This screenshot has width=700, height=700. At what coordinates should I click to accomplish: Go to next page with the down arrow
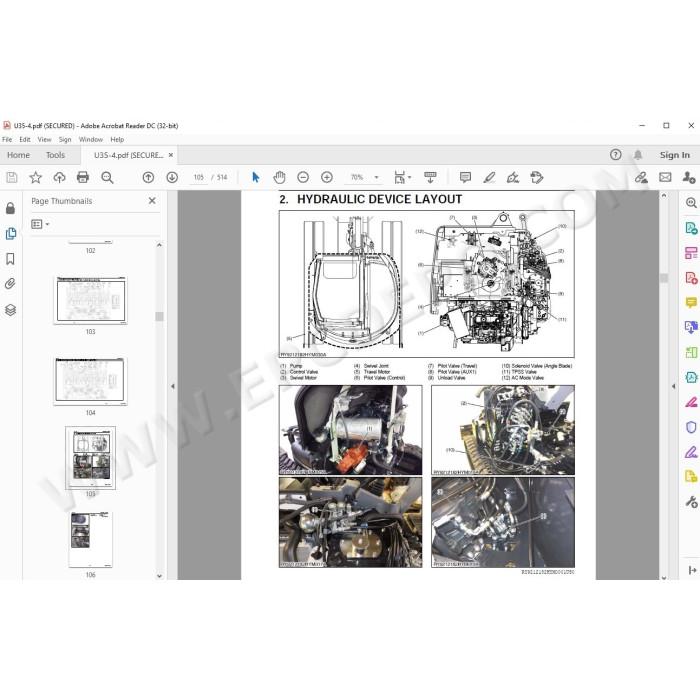pos(172,178)
